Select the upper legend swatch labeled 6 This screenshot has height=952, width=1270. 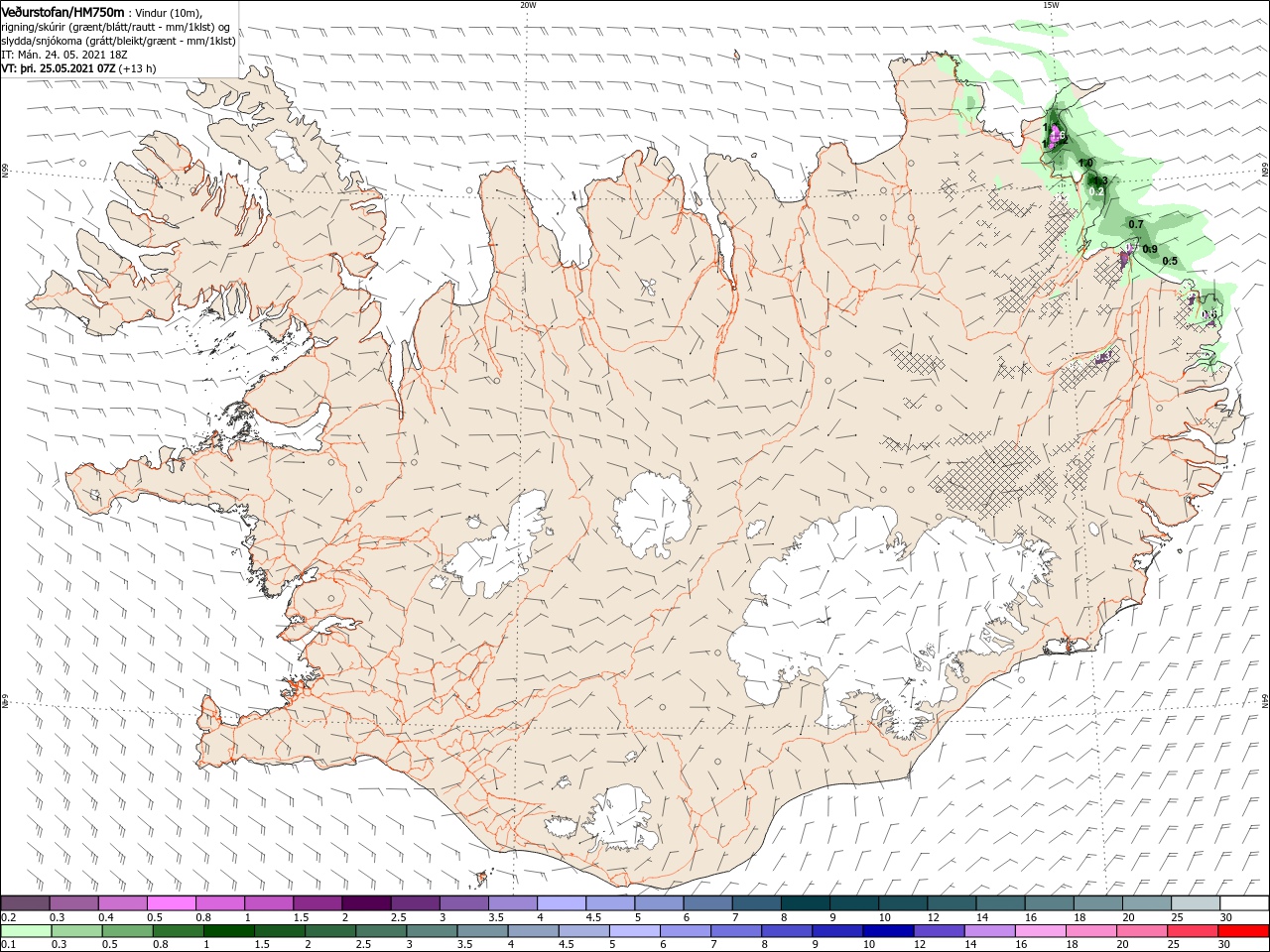click(x=706, y=903)
